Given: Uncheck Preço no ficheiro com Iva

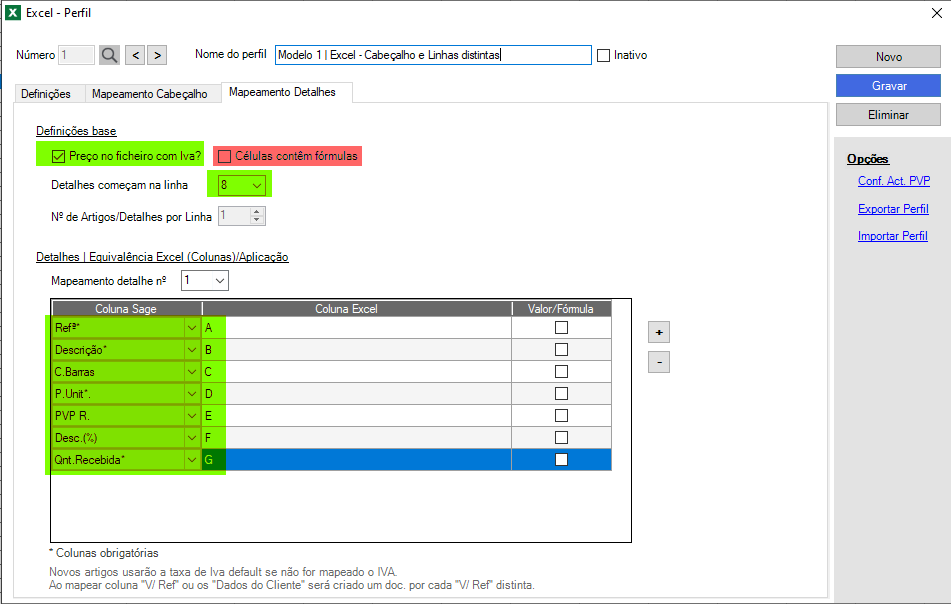Looking at the screenshot, I should 58,156.
